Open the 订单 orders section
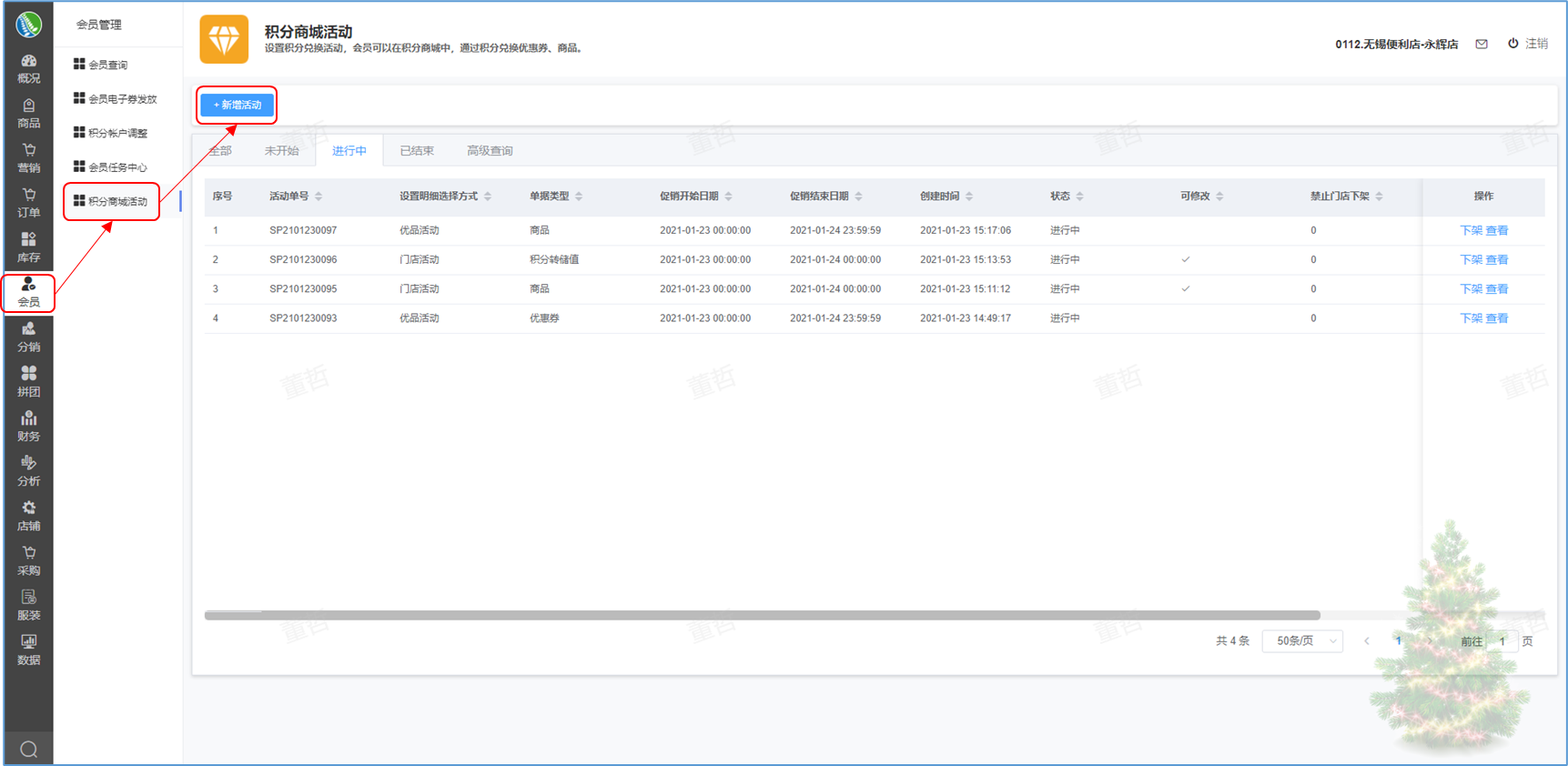Image resolution: width=1568 pixels, height=766 pixels. (28, 203)
